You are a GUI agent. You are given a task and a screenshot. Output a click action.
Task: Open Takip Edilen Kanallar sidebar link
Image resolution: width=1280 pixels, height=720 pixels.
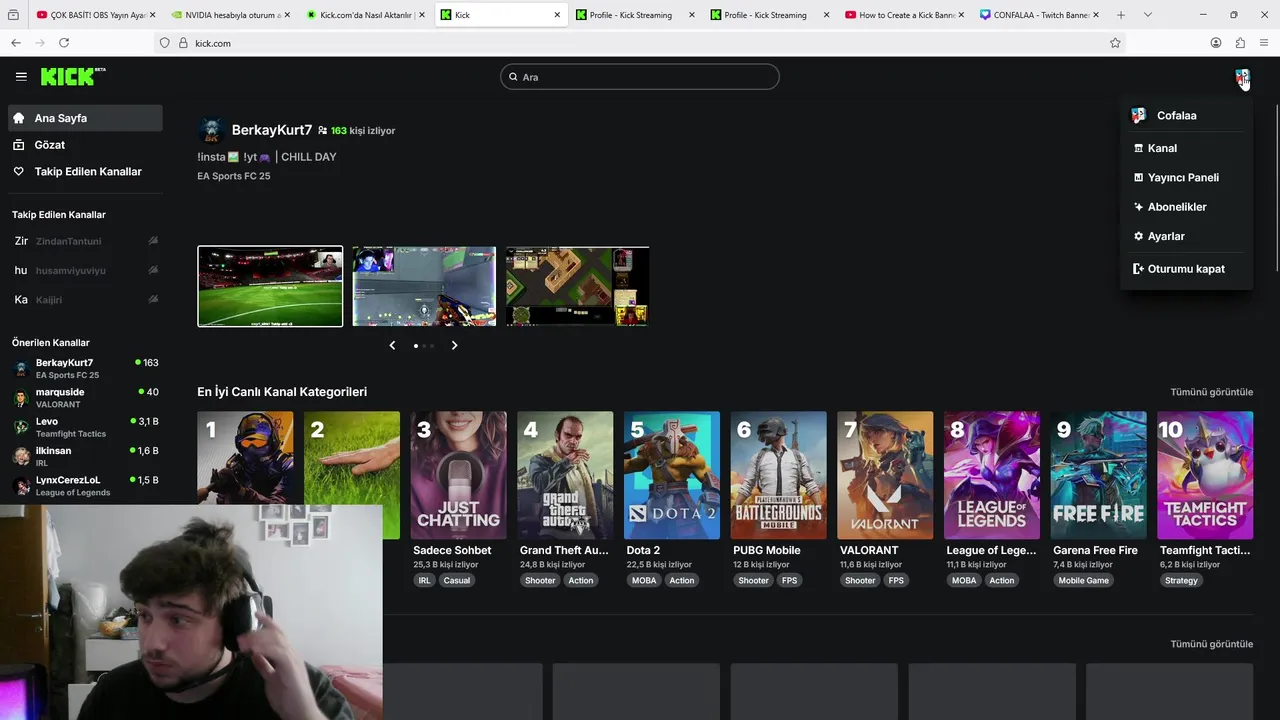tap(85, 172)
